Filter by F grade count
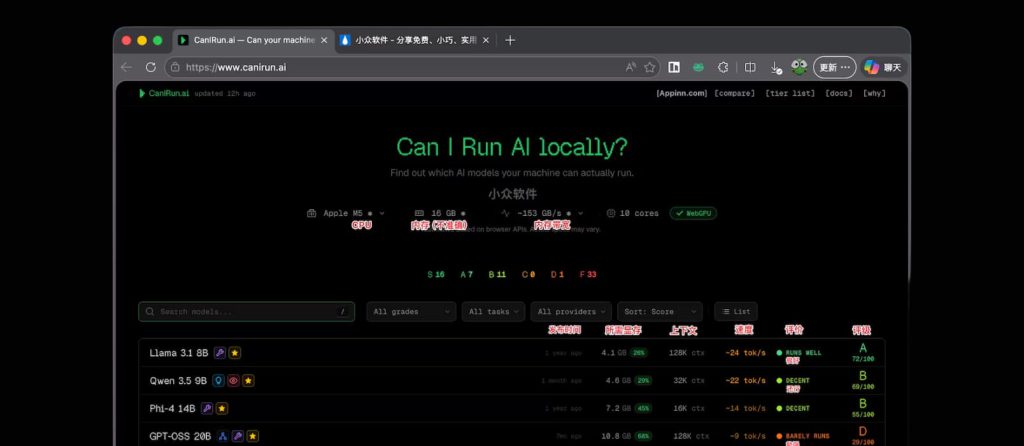 tap(587, 274)
